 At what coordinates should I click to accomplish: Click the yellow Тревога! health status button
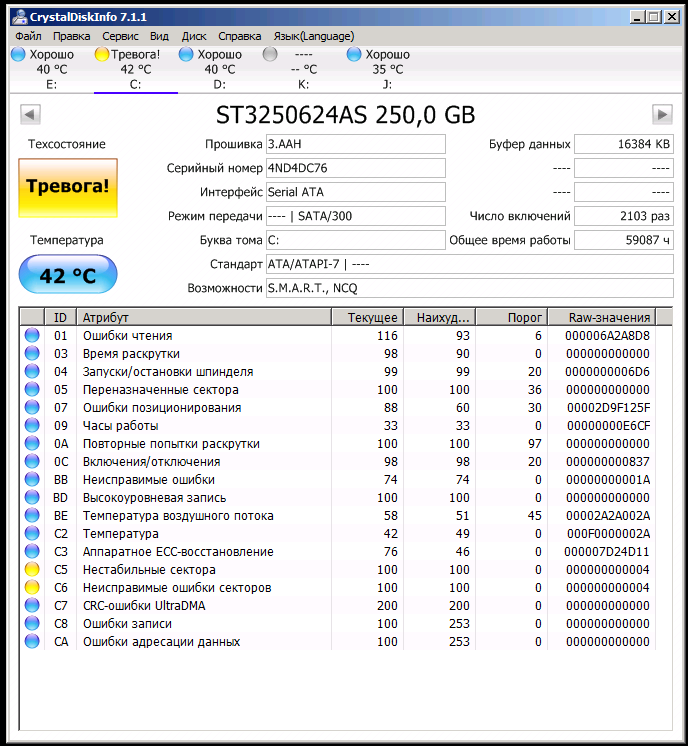(68, 188)
